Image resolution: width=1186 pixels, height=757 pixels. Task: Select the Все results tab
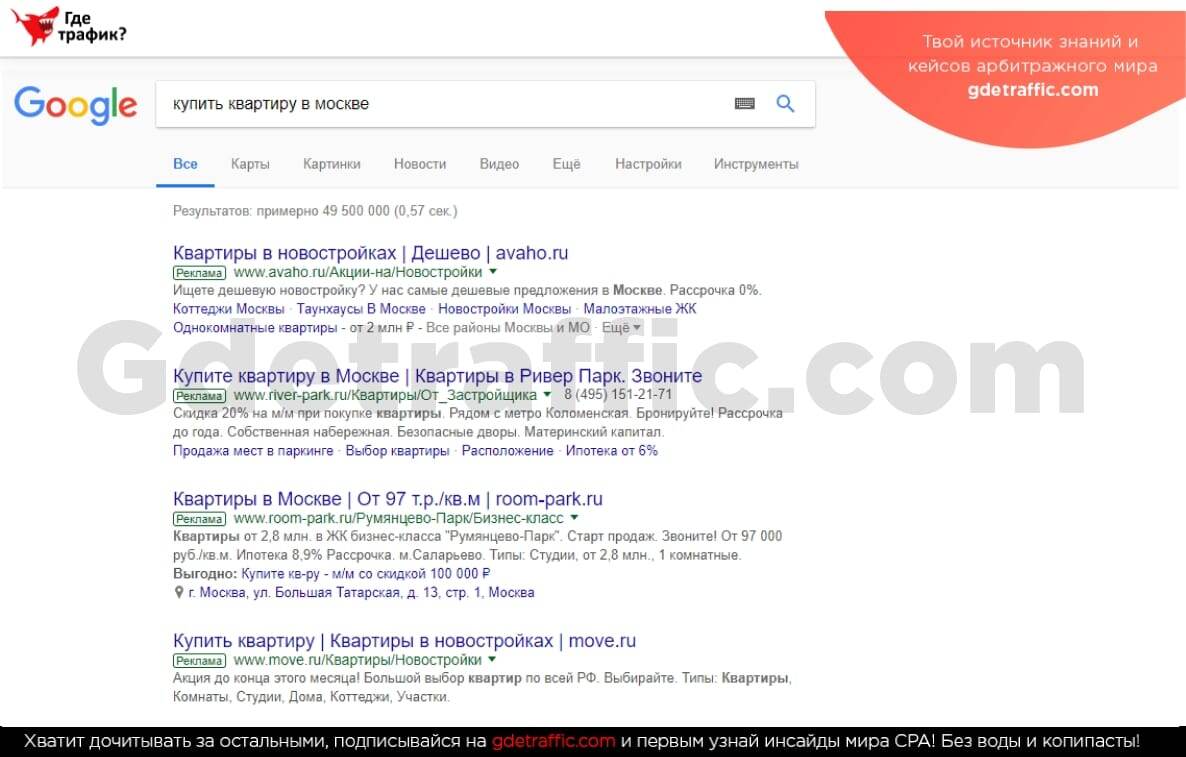click(x=185, y=164)
